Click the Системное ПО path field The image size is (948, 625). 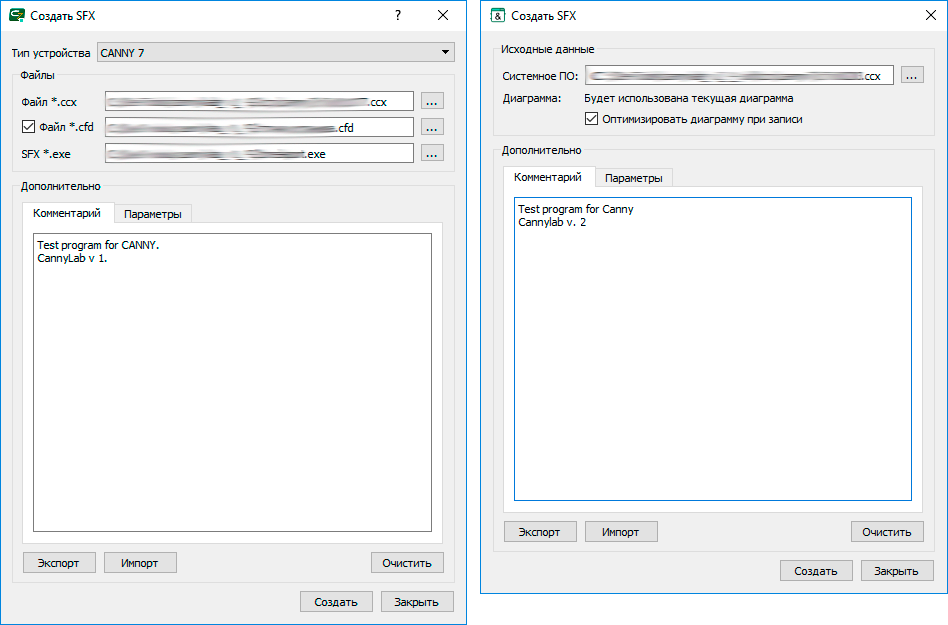click(739, 76)
